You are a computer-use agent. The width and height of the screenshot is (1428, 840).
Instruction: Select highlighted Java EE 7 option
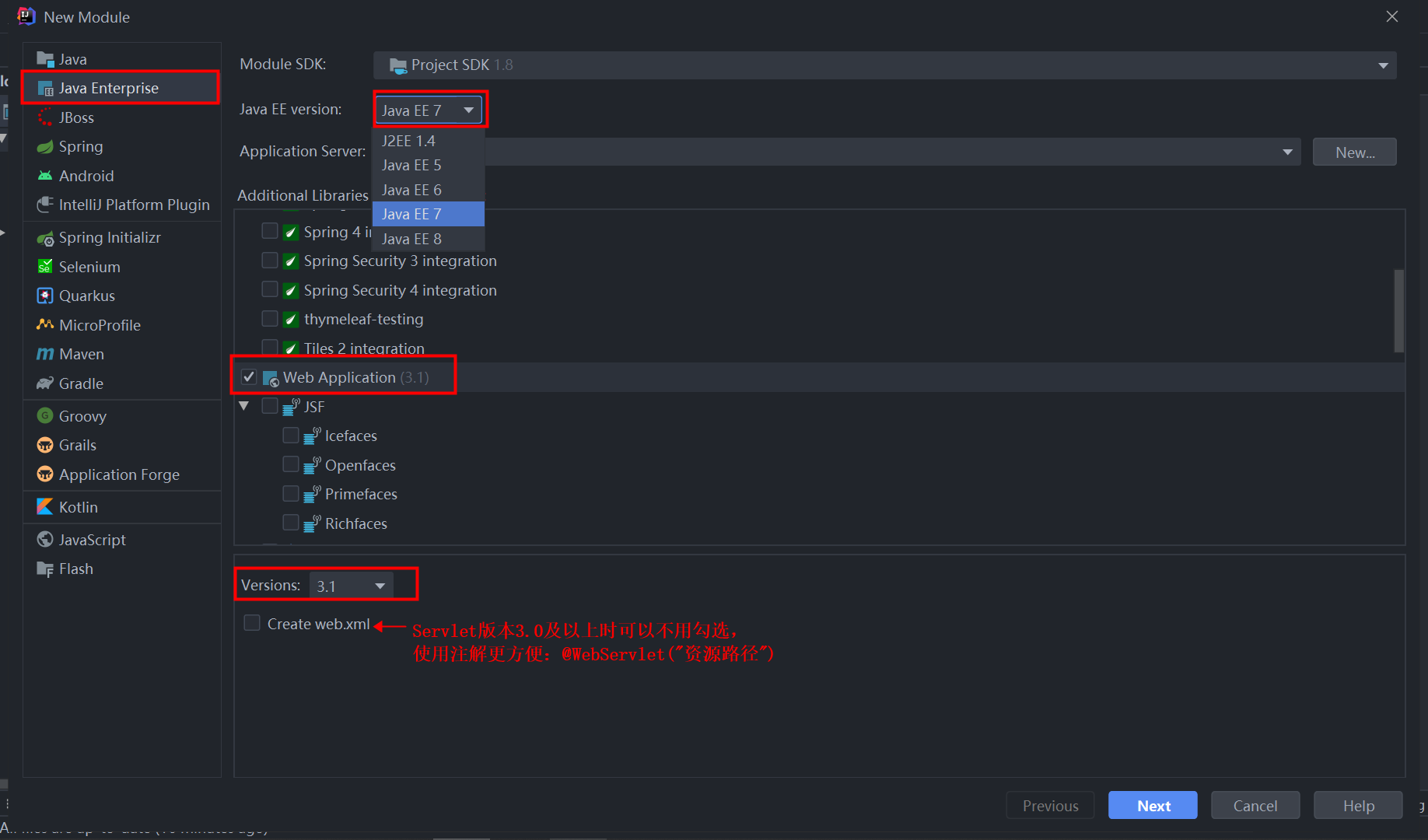pyautogui.click(x=429, y=214)
